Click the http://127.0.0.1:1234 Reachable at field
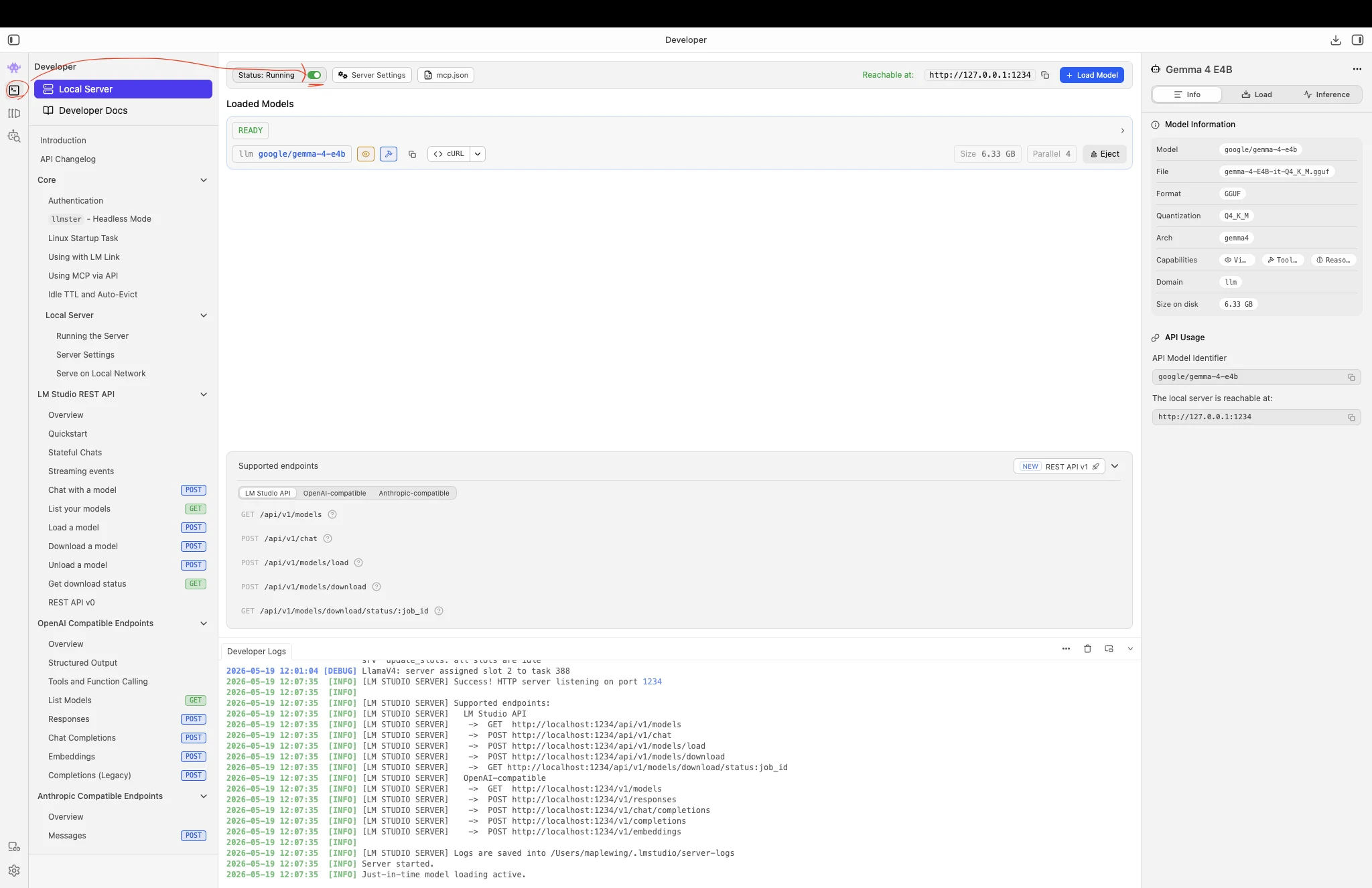This screenshot has width=1372, height=888. (x=979, y=75)
